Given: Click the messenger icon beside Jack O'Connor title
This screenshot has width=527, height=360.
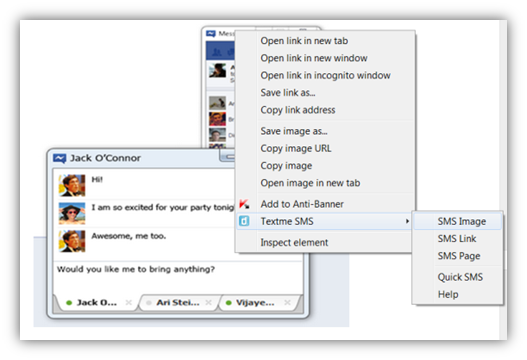Looking at the screenshot, I should (60, 158).
